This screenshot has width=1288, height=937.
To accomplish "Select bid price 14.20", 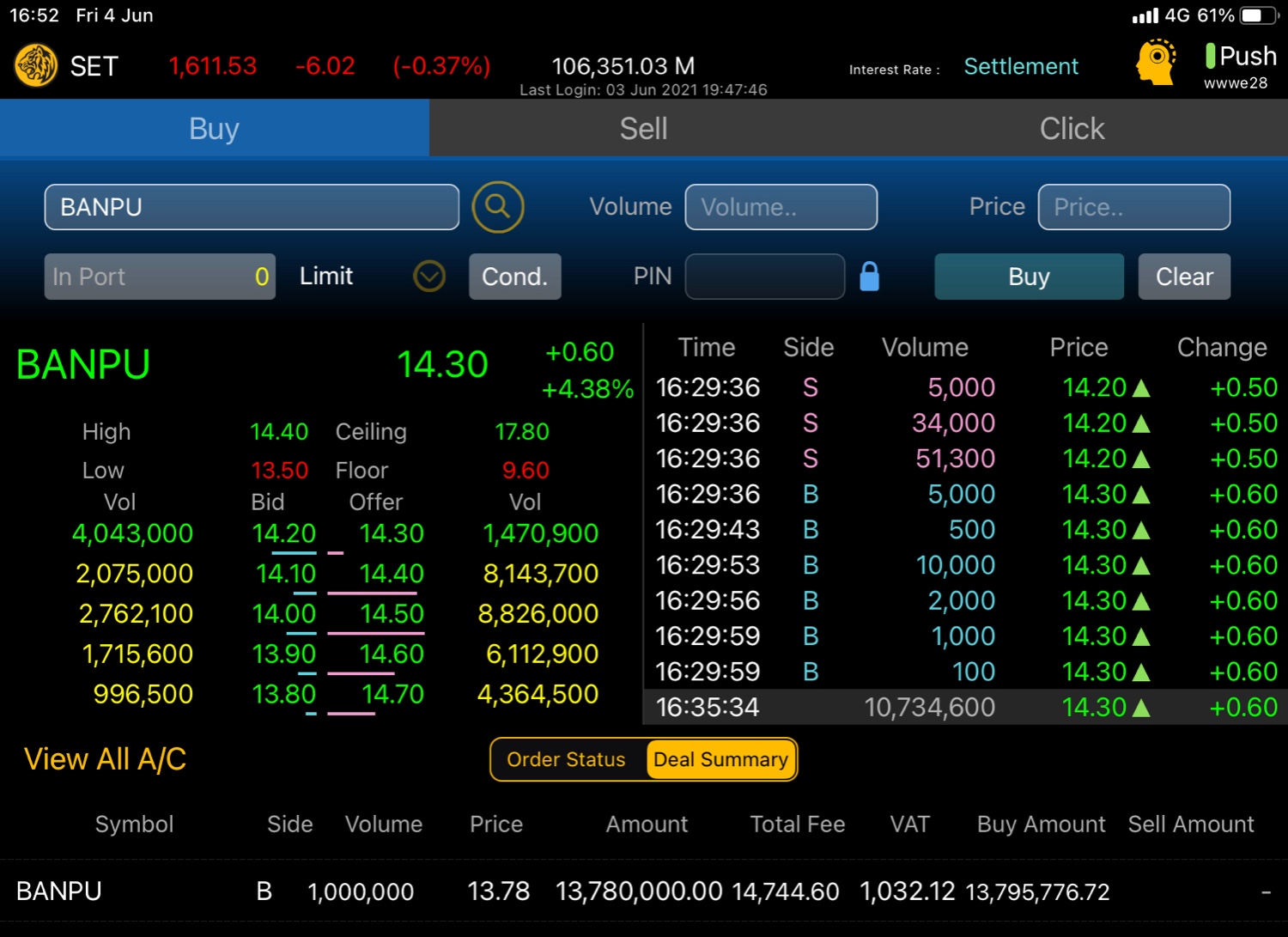I will click(x=284, y=533).
